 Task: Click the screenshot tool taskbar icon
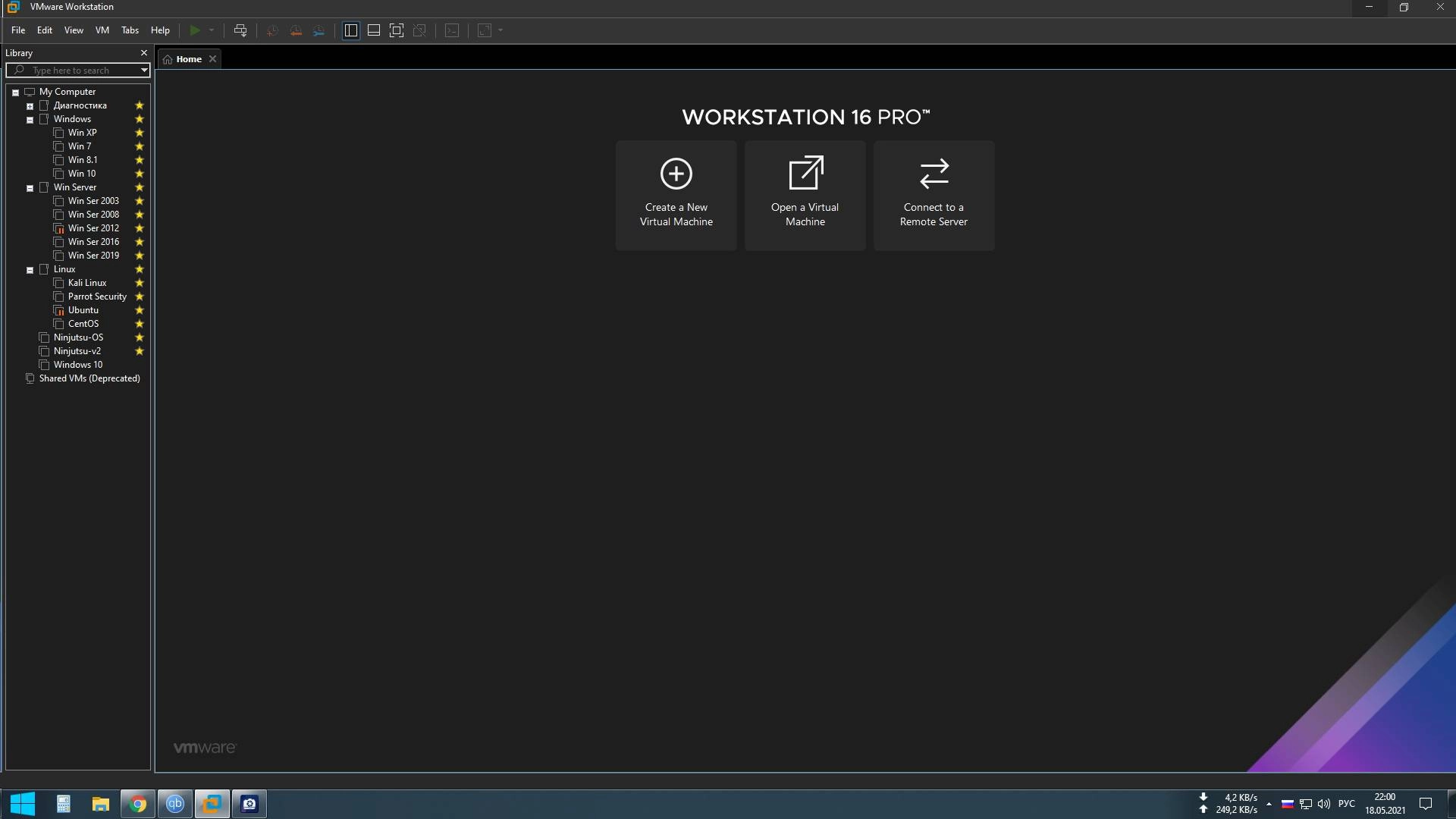click(x=249, y=804)
